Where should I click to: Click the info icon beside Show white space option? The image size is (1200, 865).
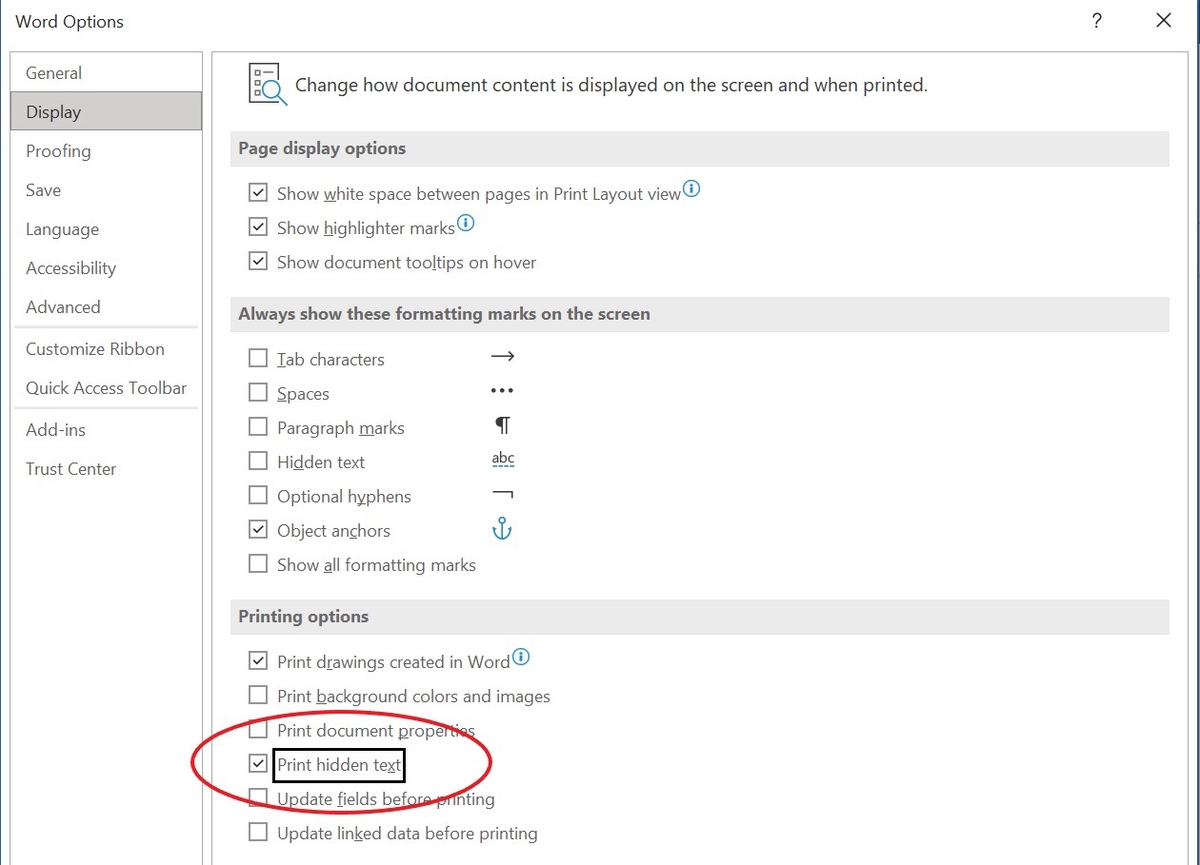pyautogui.click(x=692, y=187)
